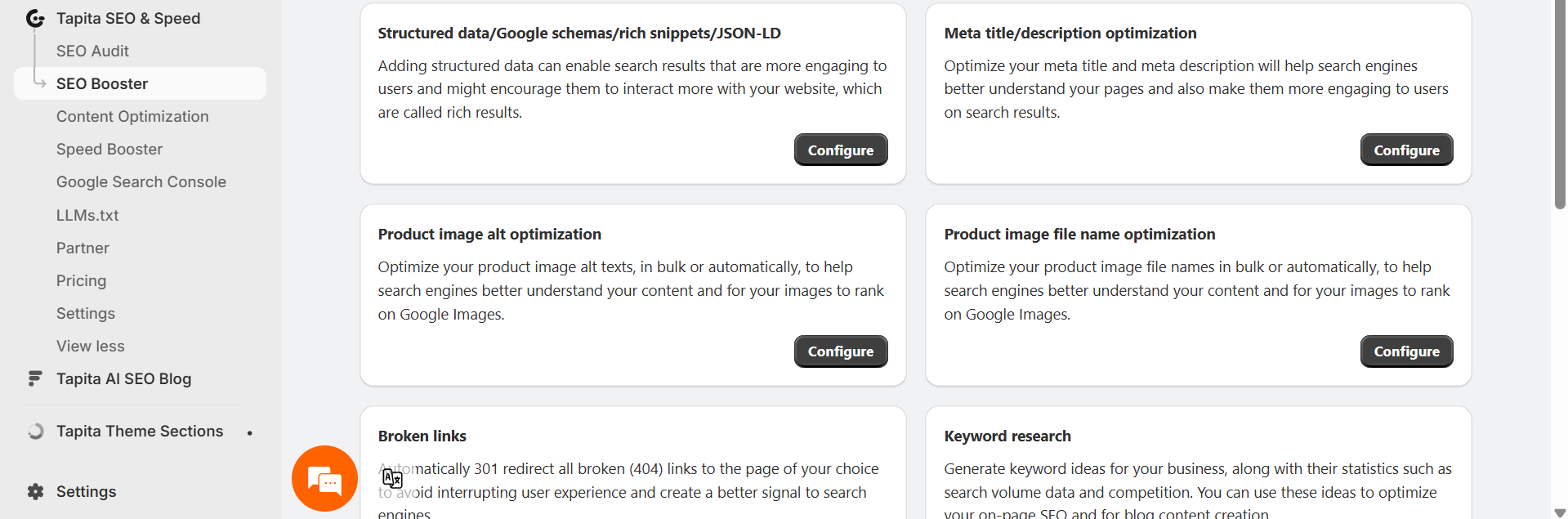Configure Product image alt optimization
This screenshot has width=1568, height=519.
pyautogui.click(x=840, y=351)
